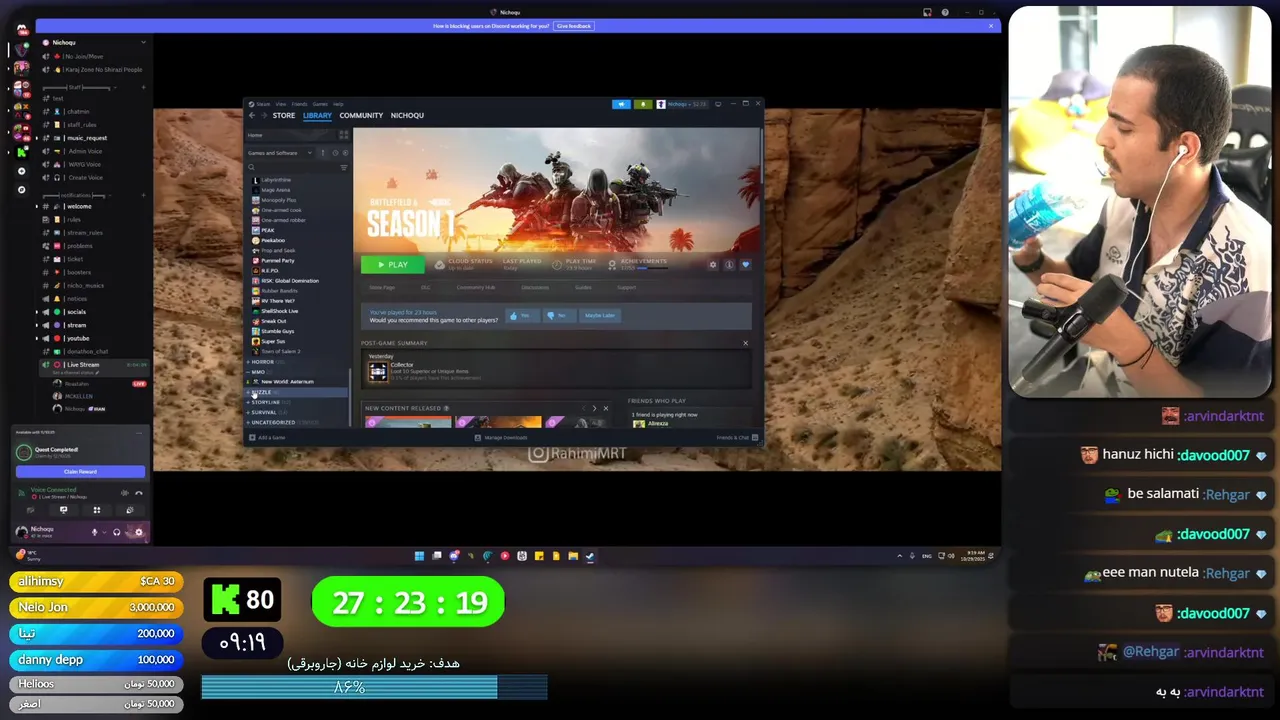This screenshot has height=720, width=1280.
Task: Select Town of Salem 2 in library
Action: (280, 351)
